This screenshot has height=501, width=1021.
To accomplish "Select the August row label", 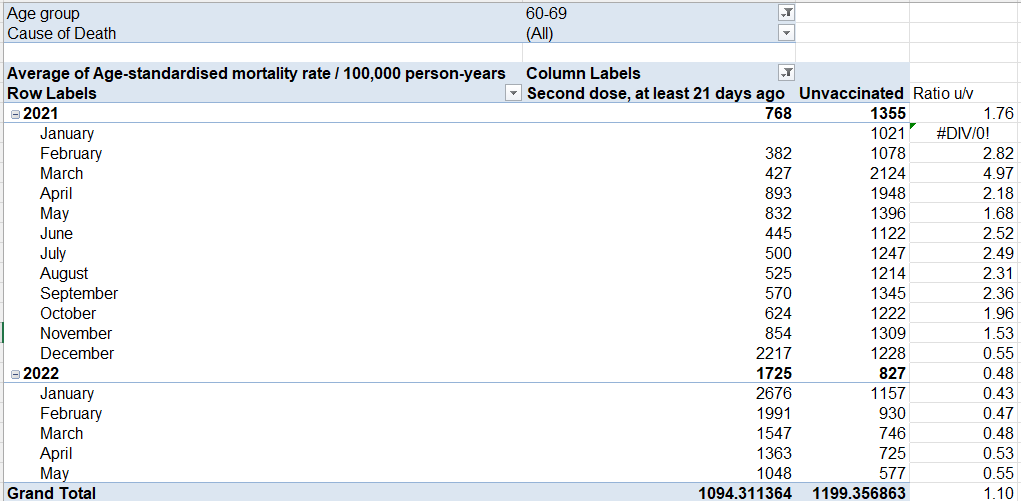I will [263, 274].
